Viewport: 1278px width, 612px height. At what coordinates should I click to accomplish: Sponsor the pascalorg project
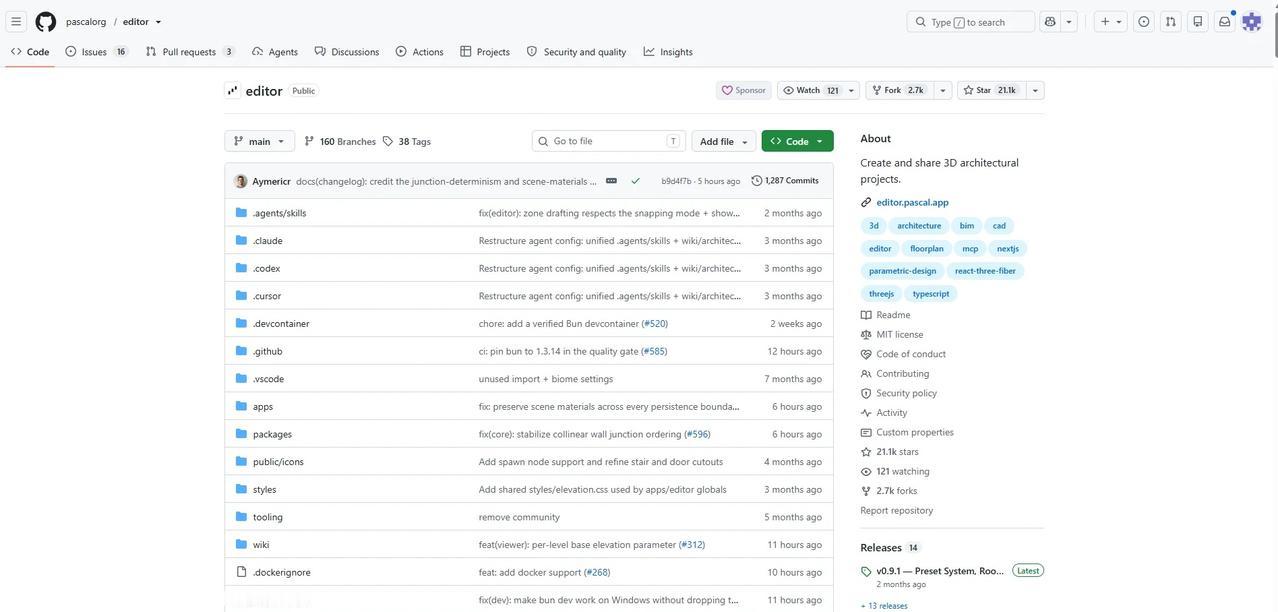coord(744,90)
